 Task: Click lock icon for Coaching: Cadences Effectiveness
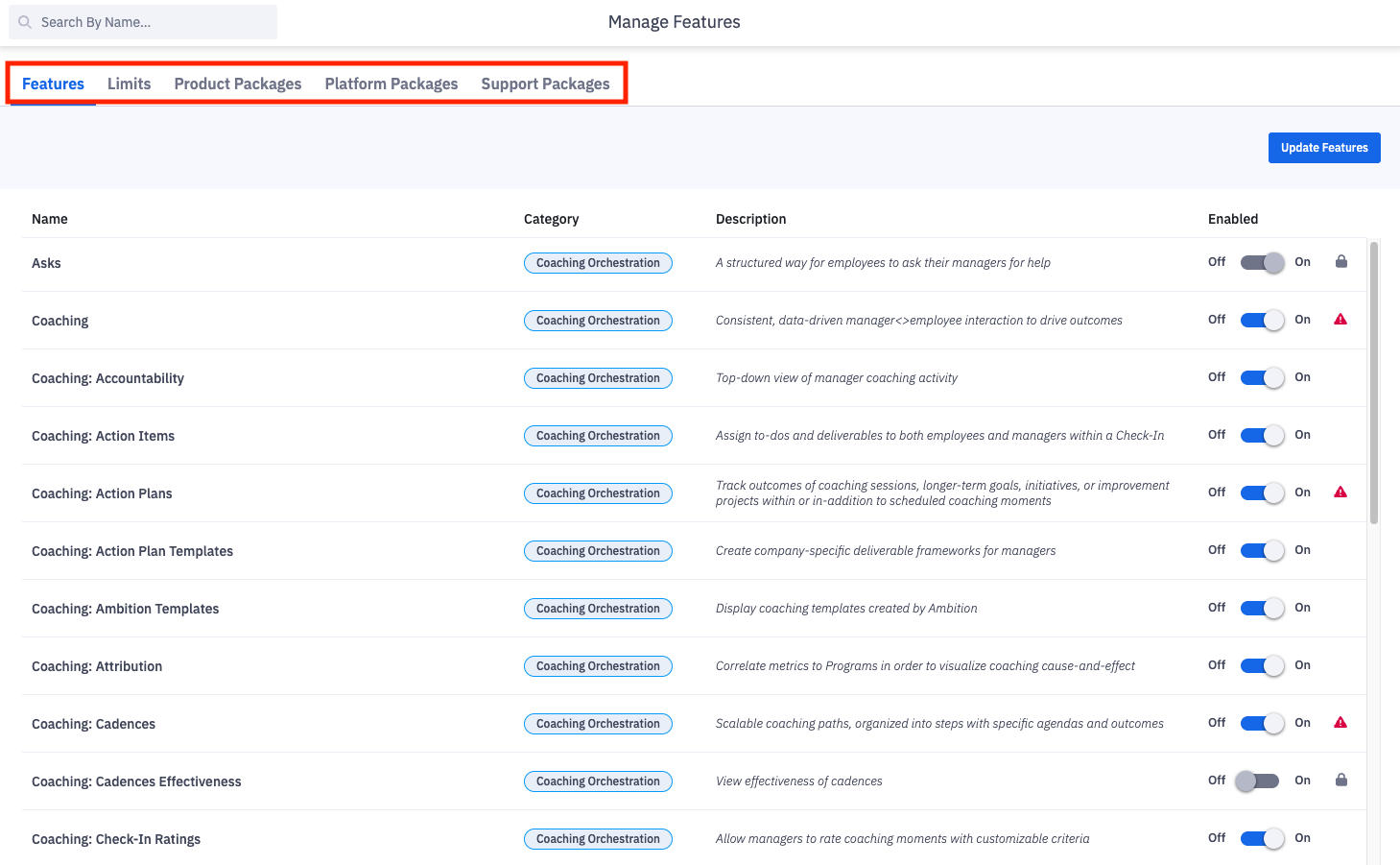(1341, 781)
